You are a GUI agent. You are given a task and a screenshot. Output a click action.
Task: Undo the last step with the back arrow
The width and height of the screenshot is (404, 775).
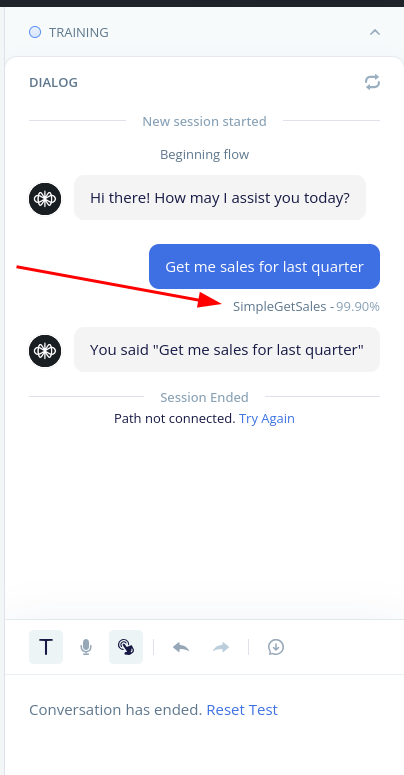pyautogui.click(x=181, y=647)
